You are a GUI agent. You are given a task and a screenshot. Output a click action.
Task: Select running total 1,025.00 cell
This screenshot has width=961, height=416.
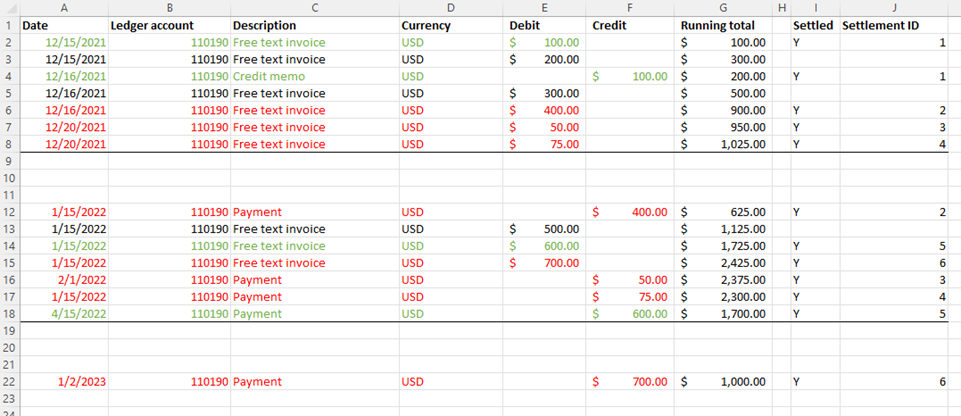coord(723,144)
